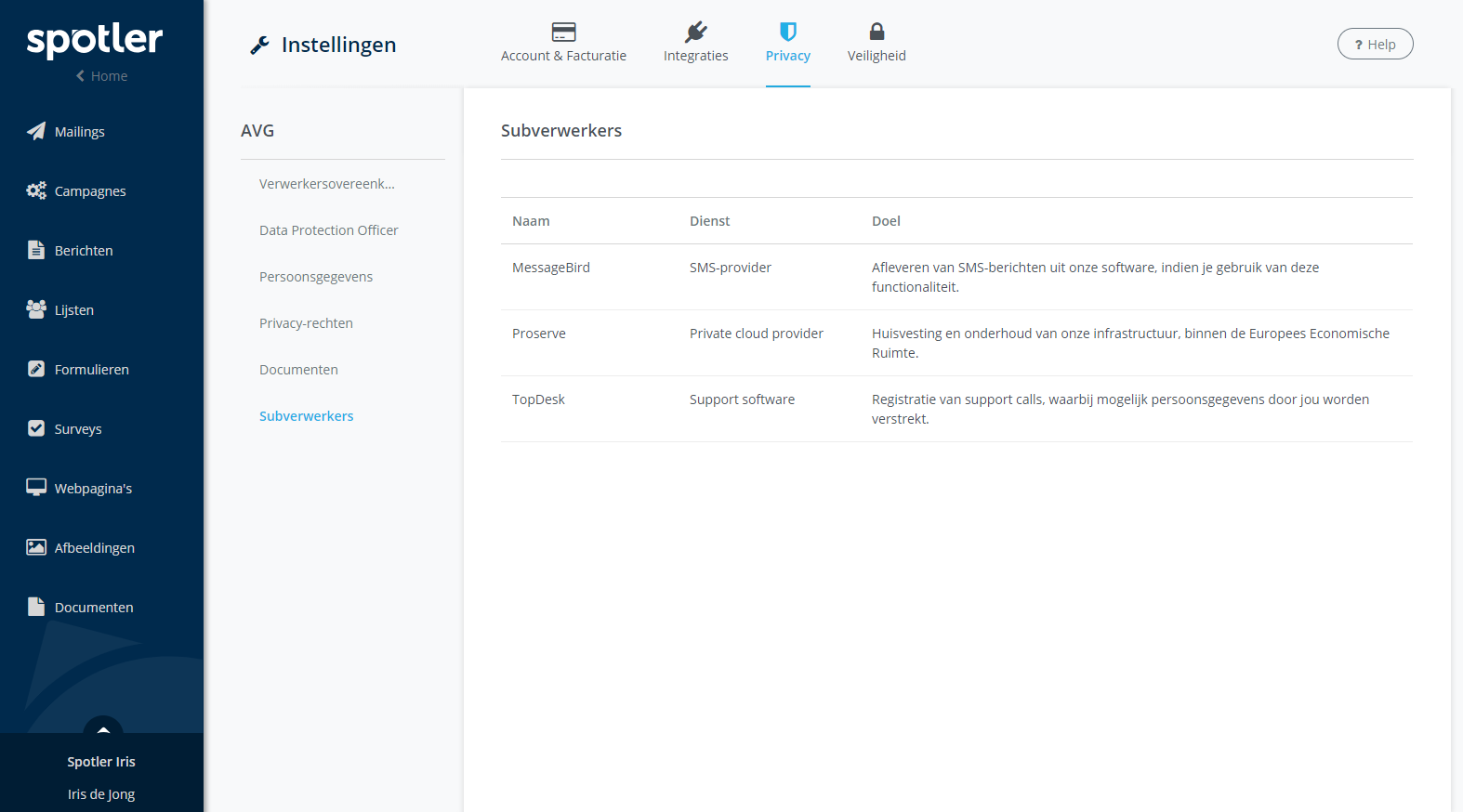1463x812 pixels.
Task: Click SMS-provider cell
Action: pos(731,268)
